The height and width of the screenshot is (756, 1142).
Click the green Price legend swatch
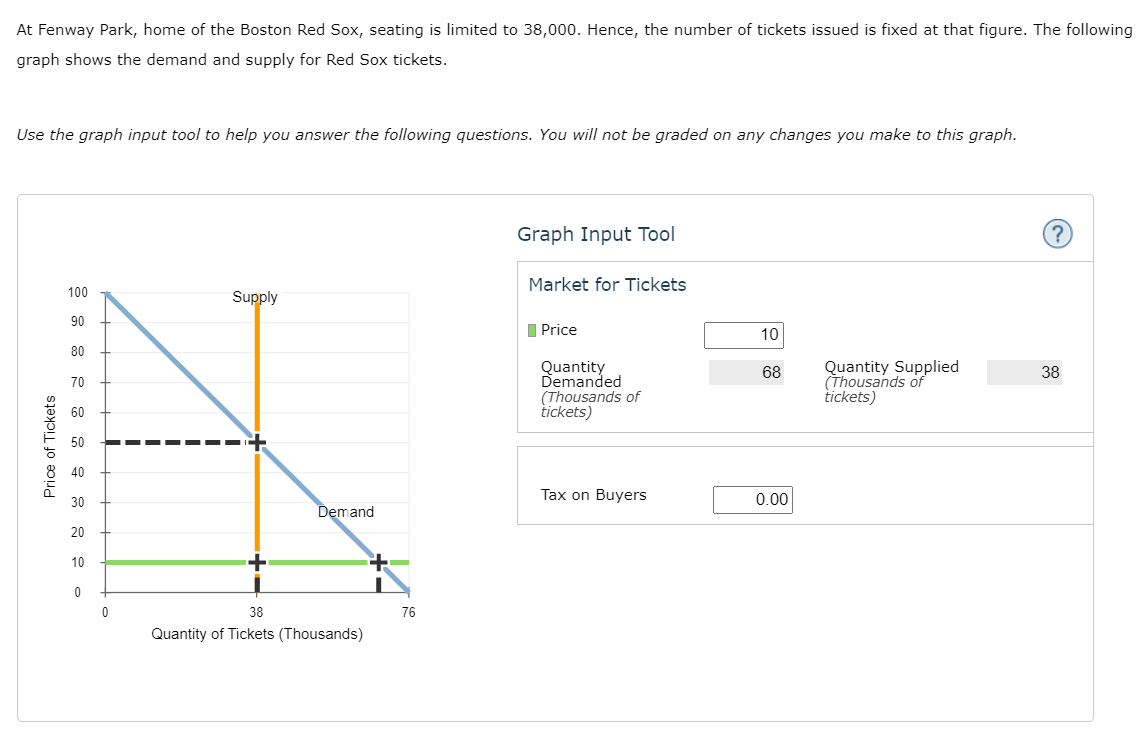[532, 330]
